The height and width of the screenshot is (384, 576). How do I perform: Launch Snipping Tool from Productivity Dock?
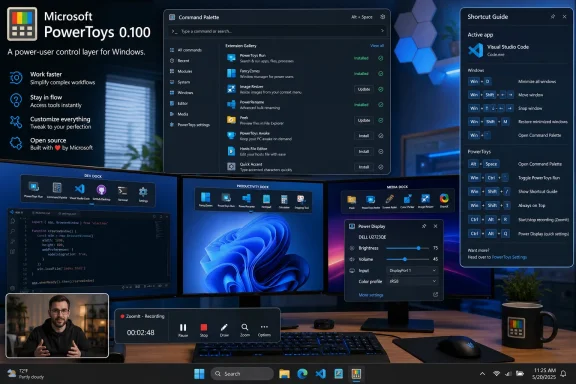[301, 201]
